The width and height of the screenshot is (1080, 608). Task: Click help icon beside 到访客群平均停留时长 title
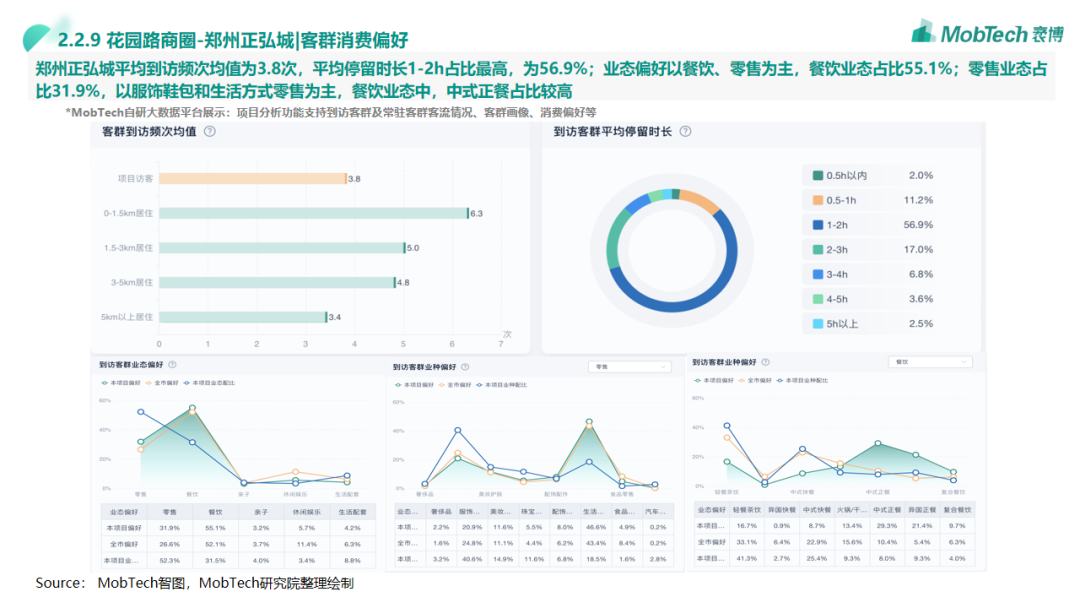pos(681,131)
